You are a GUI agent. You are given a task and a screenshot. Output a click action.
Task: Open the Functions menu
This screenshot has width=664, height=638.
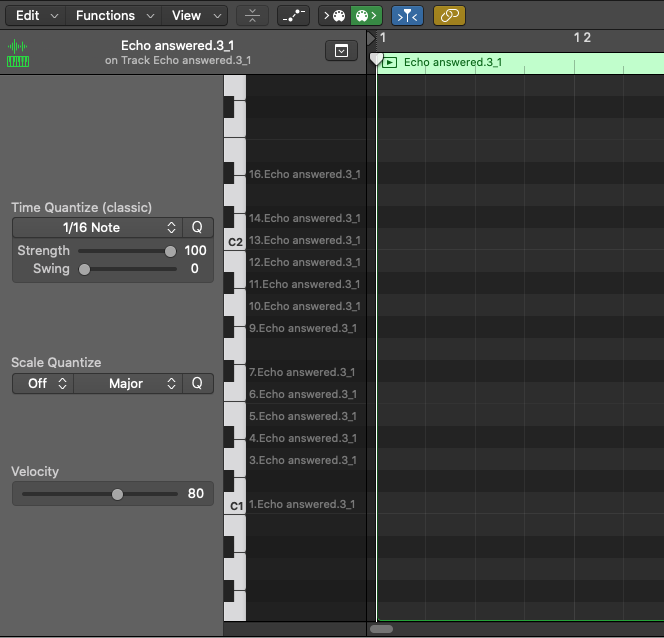click(114, 16)
